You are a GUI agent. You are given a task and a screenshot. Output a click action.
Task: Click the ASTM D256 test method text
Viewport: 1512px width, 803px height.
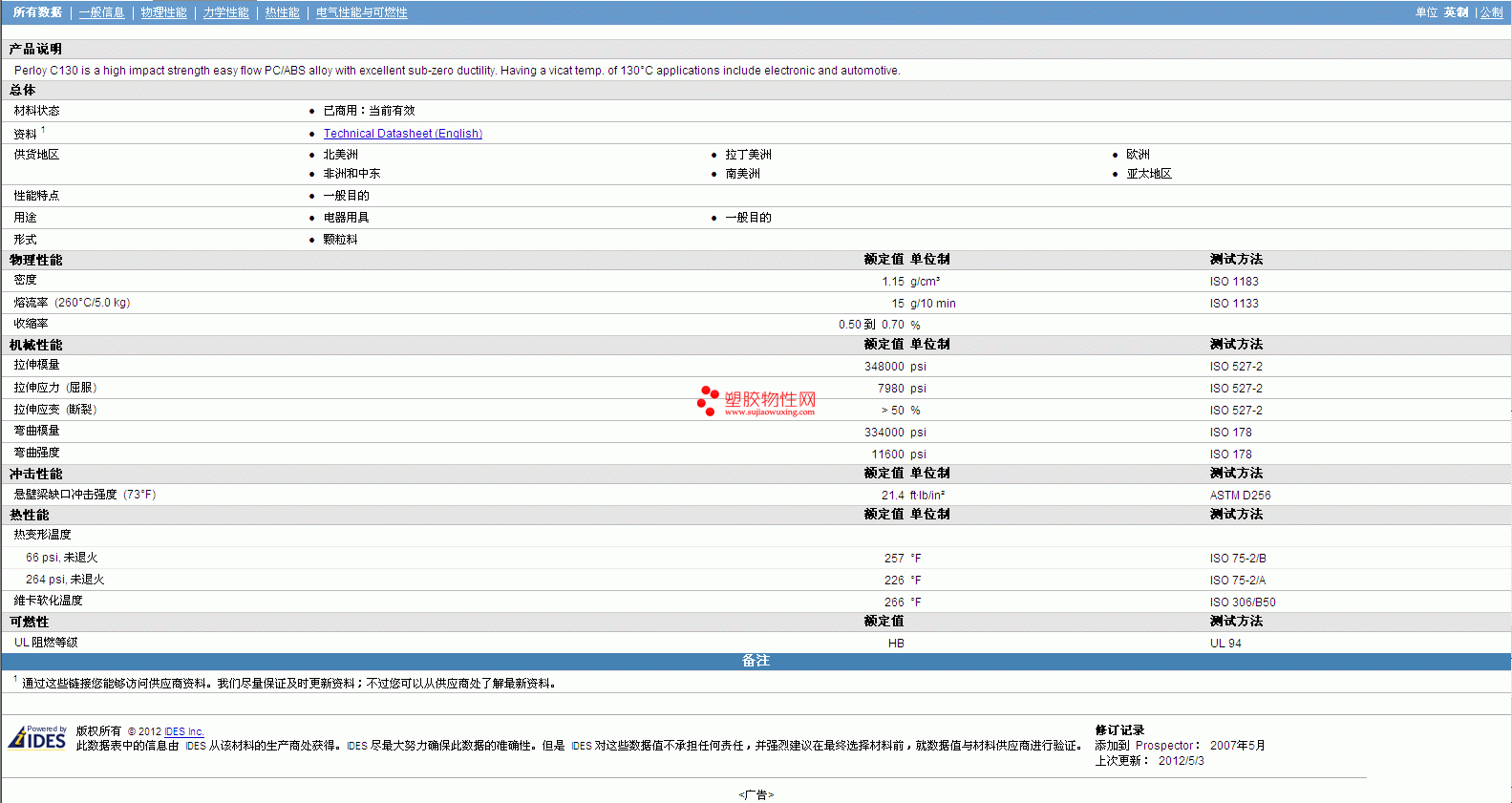1240,496
